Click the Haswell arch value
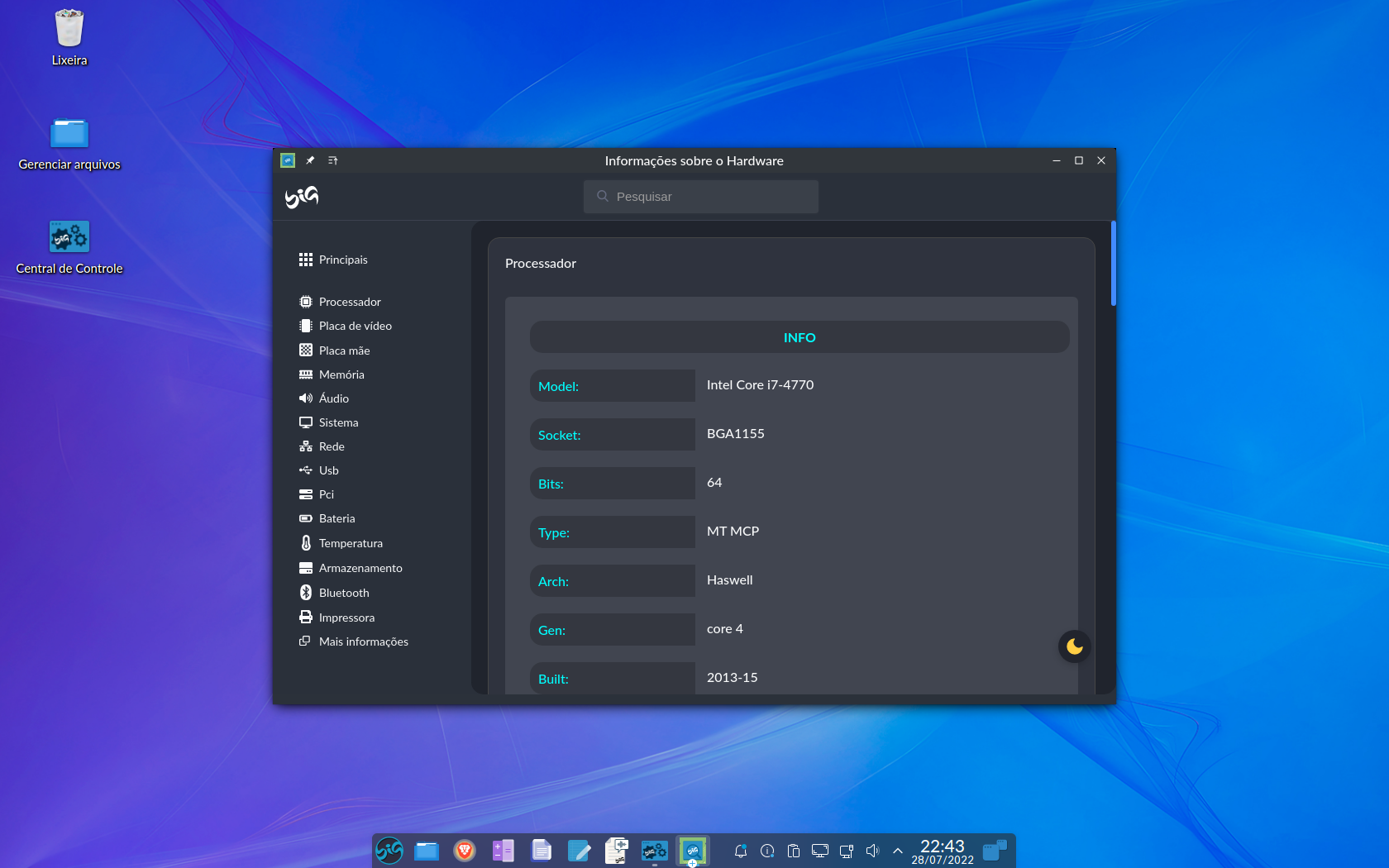1389x868 pixels. point(730,579)
